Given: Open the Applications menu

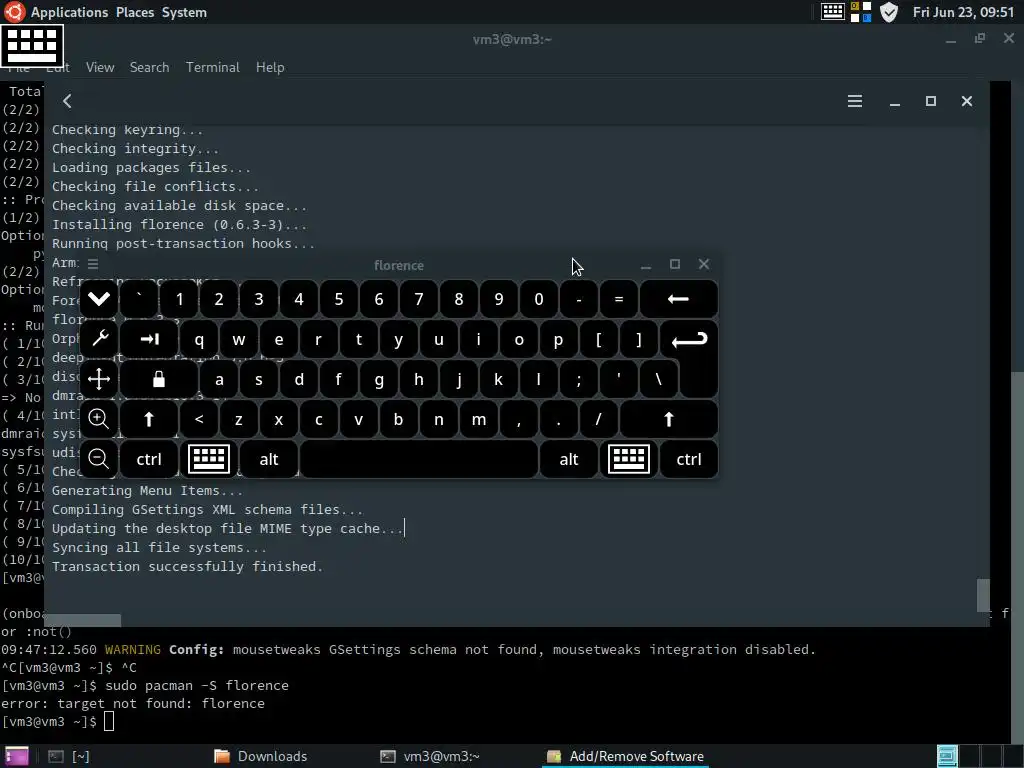Looking at the screenshot, I should (x=69, y=12).
